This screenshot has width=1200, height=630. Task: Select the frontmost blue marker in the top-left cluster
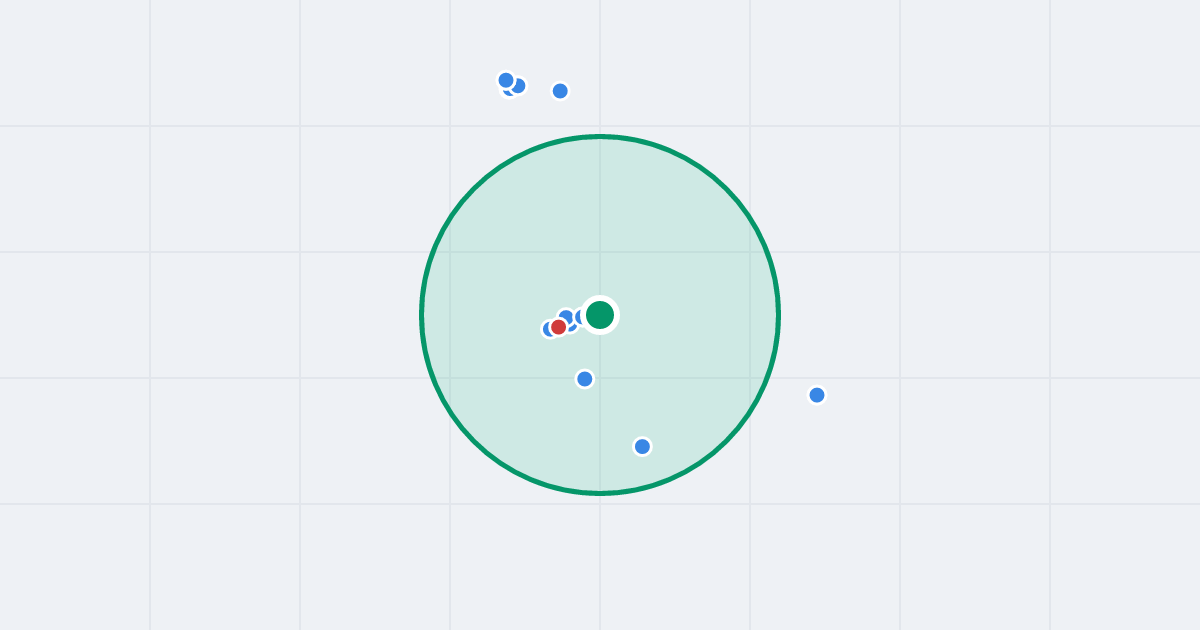(506, 80)
